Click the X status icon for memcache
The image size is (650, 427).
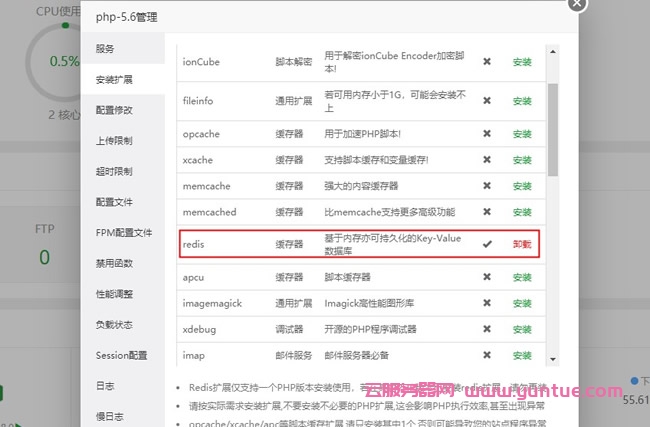(487, 186)
